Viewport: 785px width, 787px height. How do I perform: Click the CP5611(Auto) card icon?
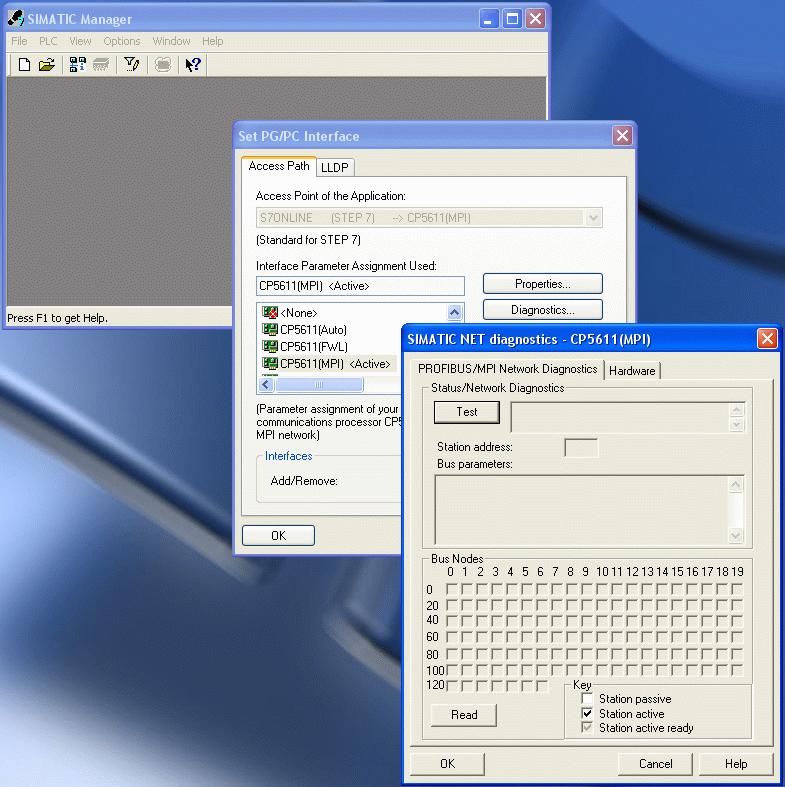270,330
